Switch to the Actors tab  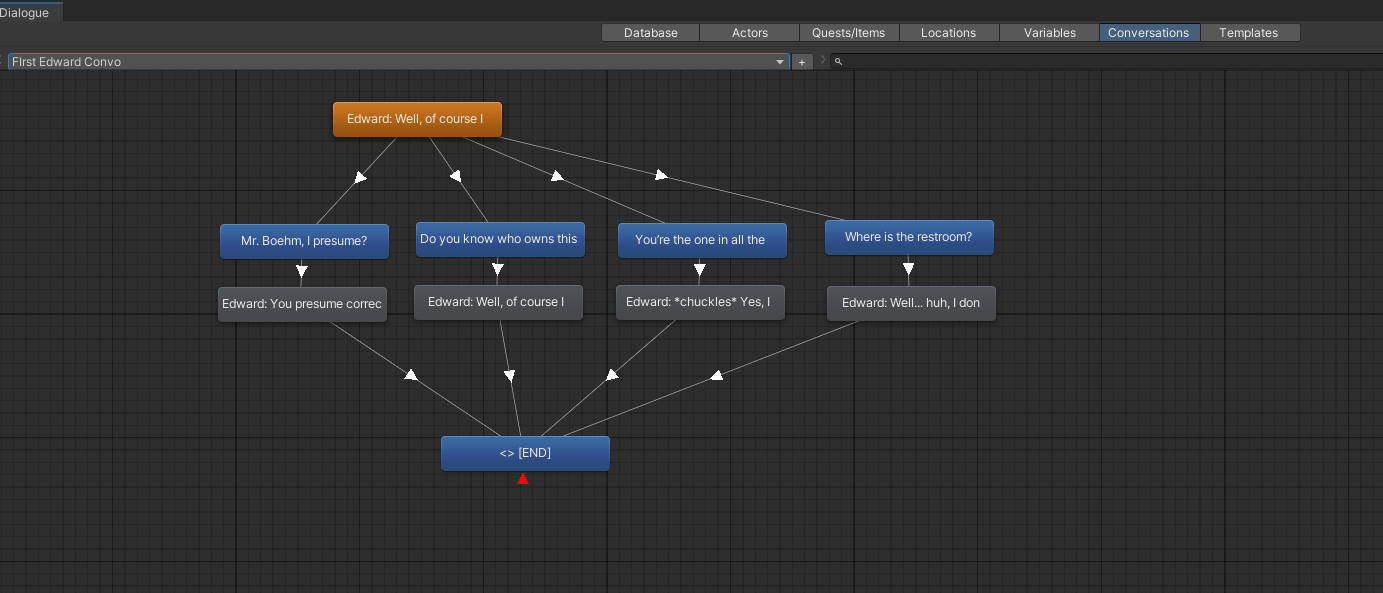(750, 33)
